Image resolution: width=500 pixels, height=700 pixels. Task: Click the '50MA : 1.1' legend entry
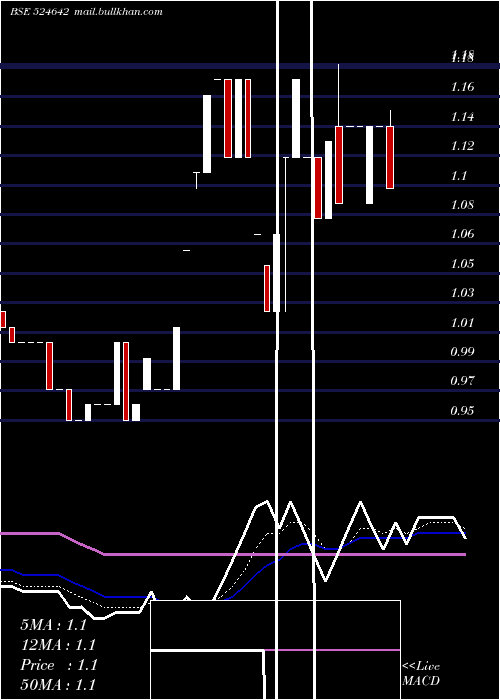pos(58,685)
